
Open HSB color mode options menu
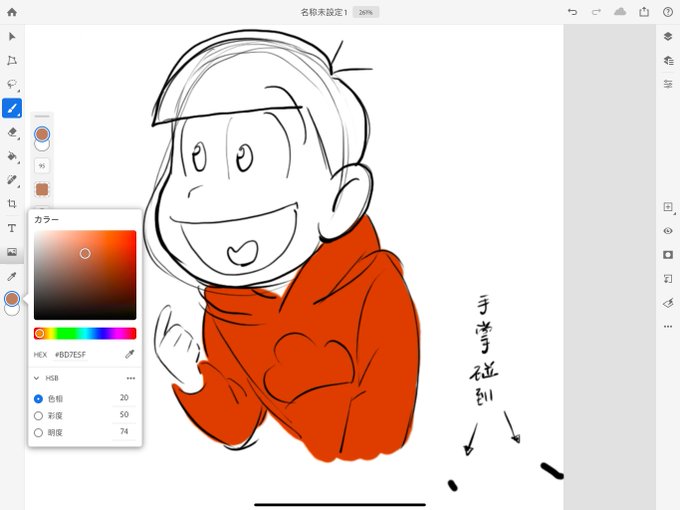131,378
